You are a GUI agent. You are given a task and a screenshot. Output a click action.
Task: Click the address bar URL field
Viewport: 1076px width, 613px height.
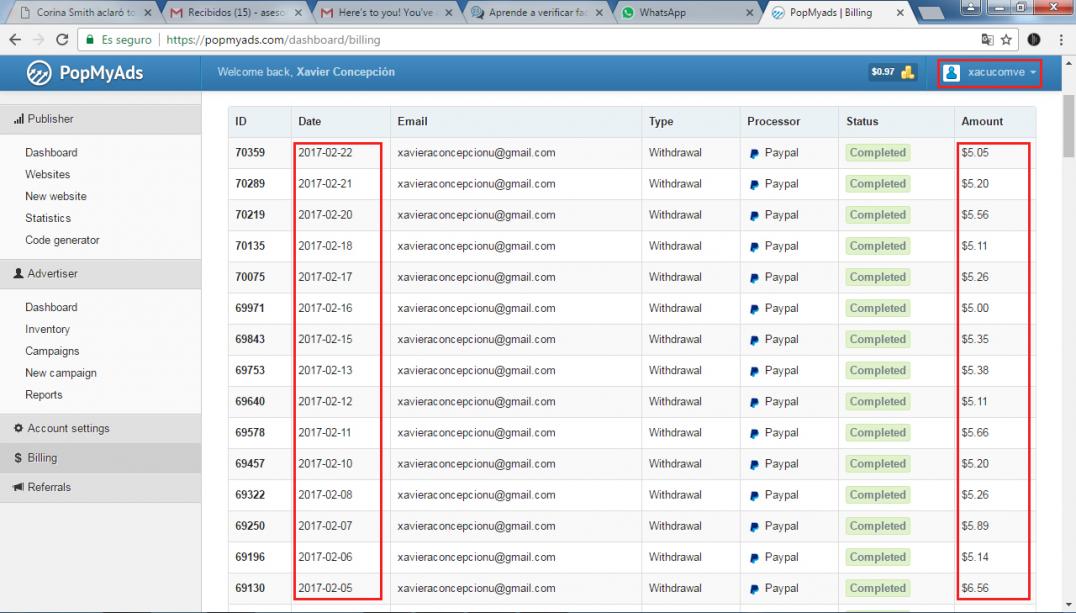pos(500,41)
